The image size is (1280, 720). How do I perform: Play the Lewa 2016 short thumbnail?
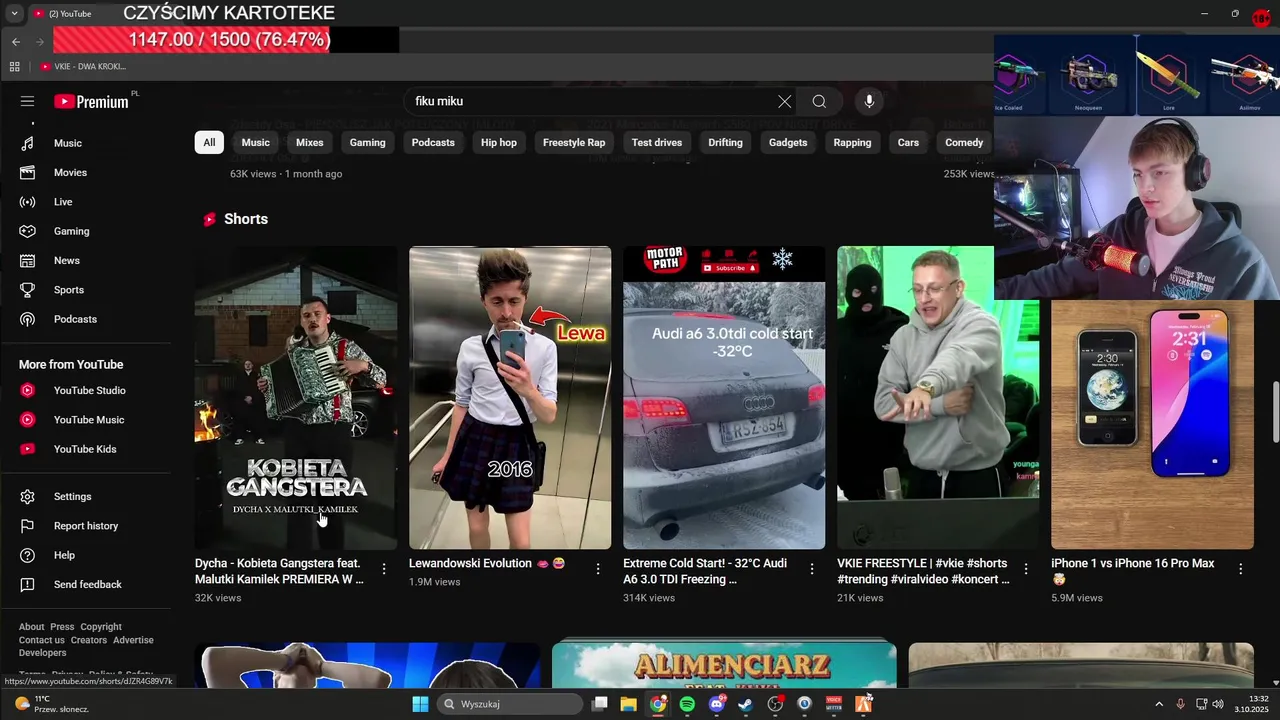(x=510, y=398)
